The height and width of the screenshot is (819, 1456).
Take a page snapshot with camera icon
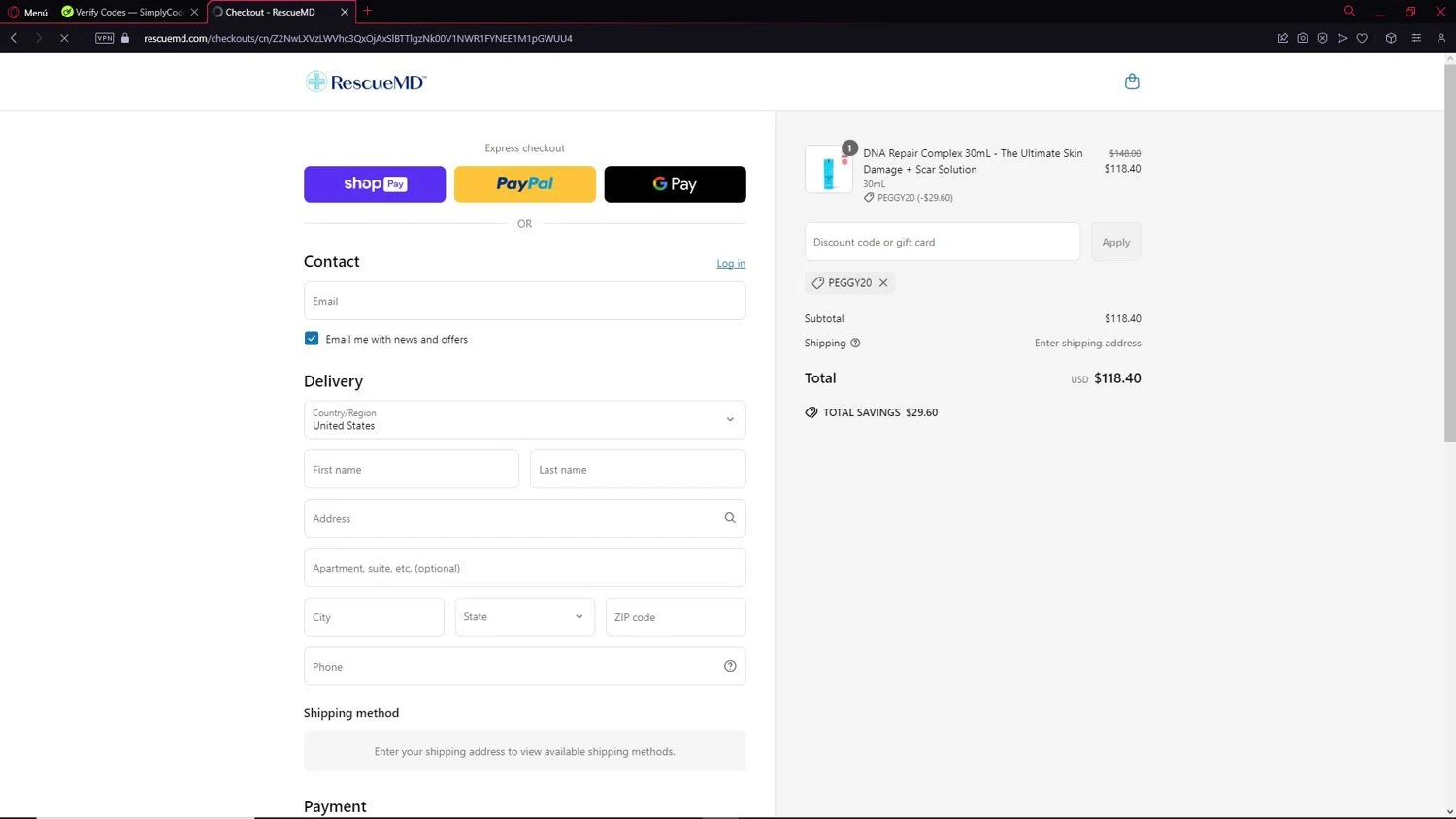click(x=1303, y=38)
